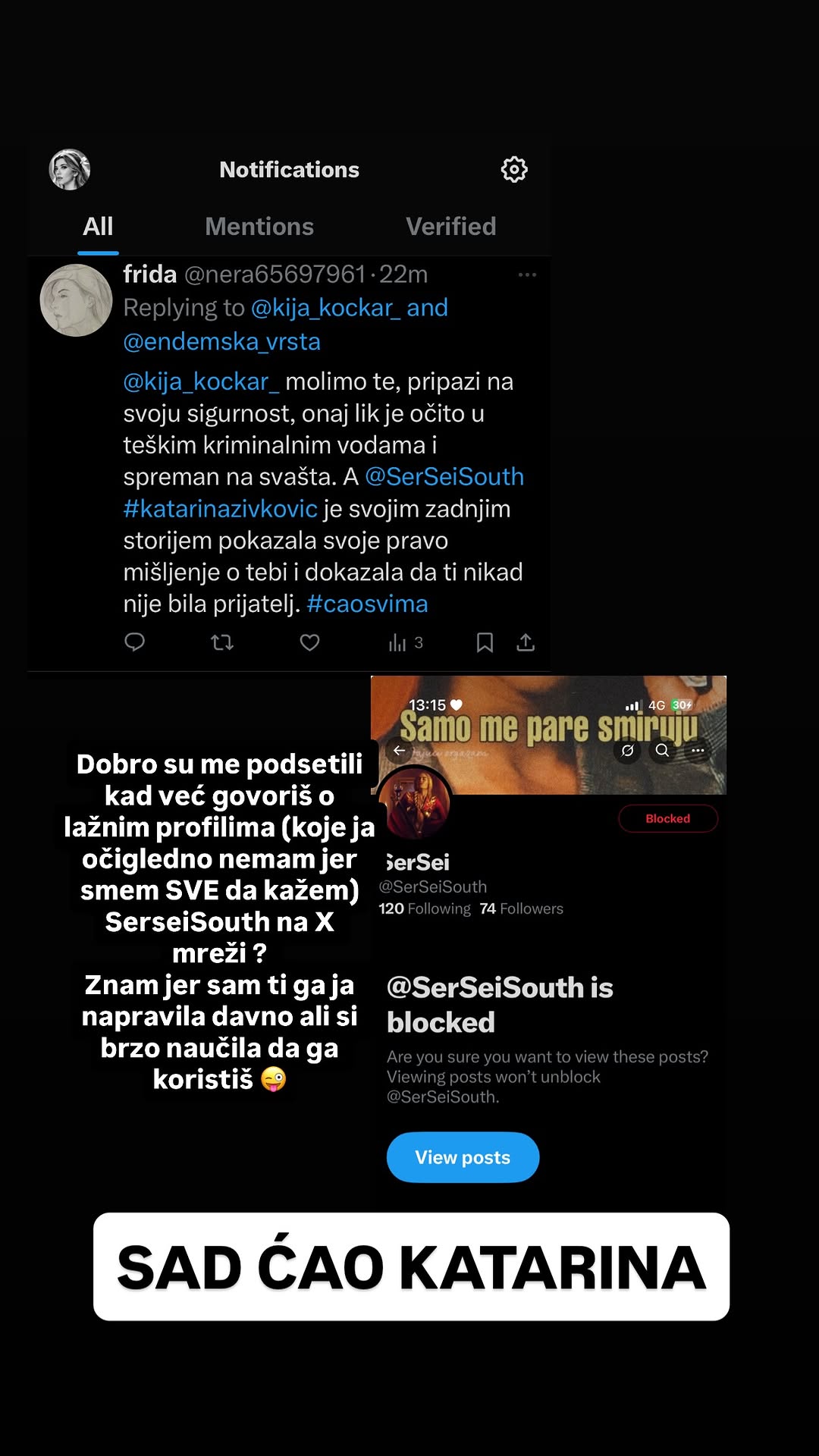Open the @endemska_vrsta mention link
The image size is (819, 1456).
pos(221,341)
